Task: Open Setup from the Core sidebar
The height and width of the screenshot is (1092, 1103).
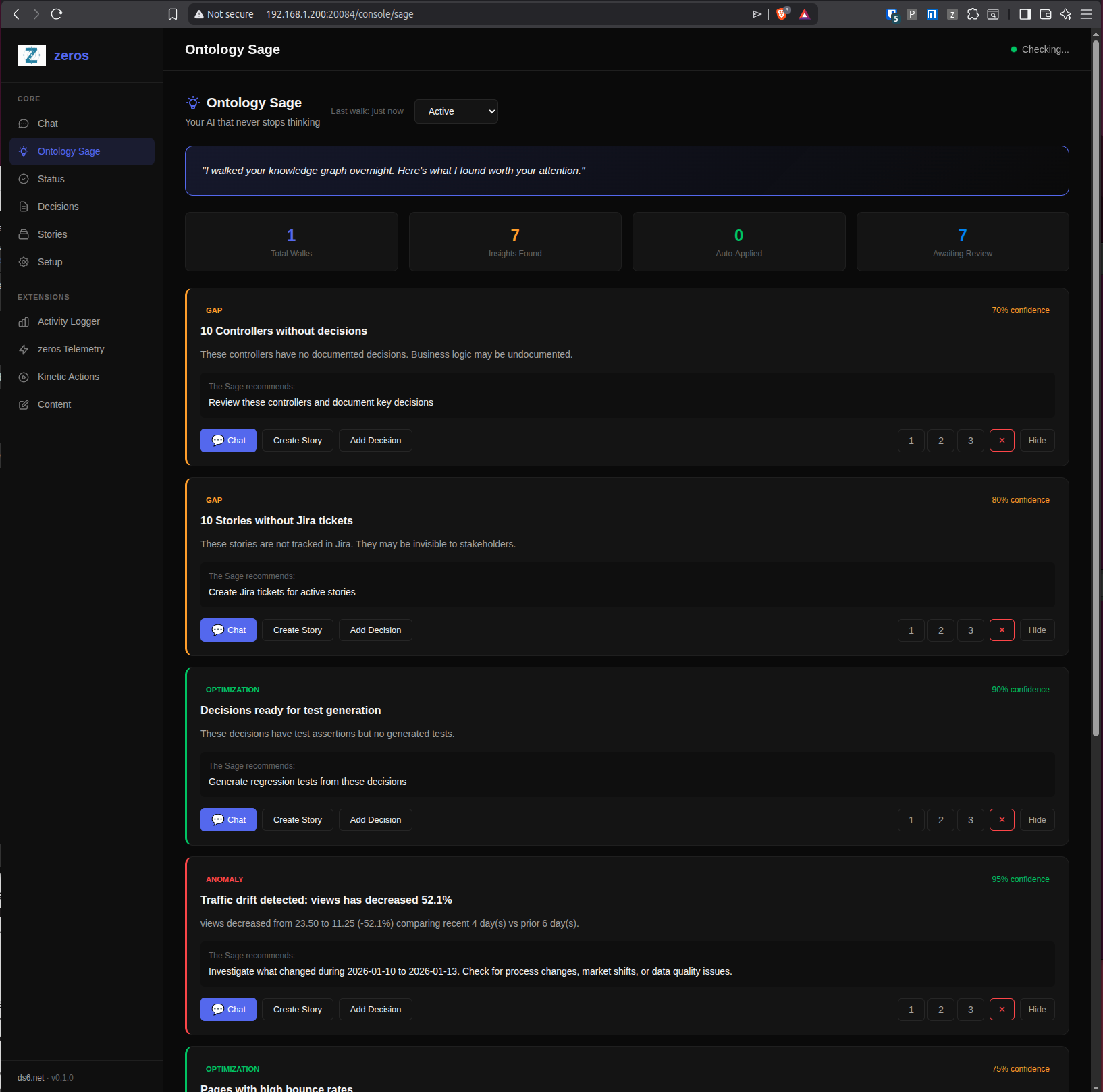Action: pos(49,262)
